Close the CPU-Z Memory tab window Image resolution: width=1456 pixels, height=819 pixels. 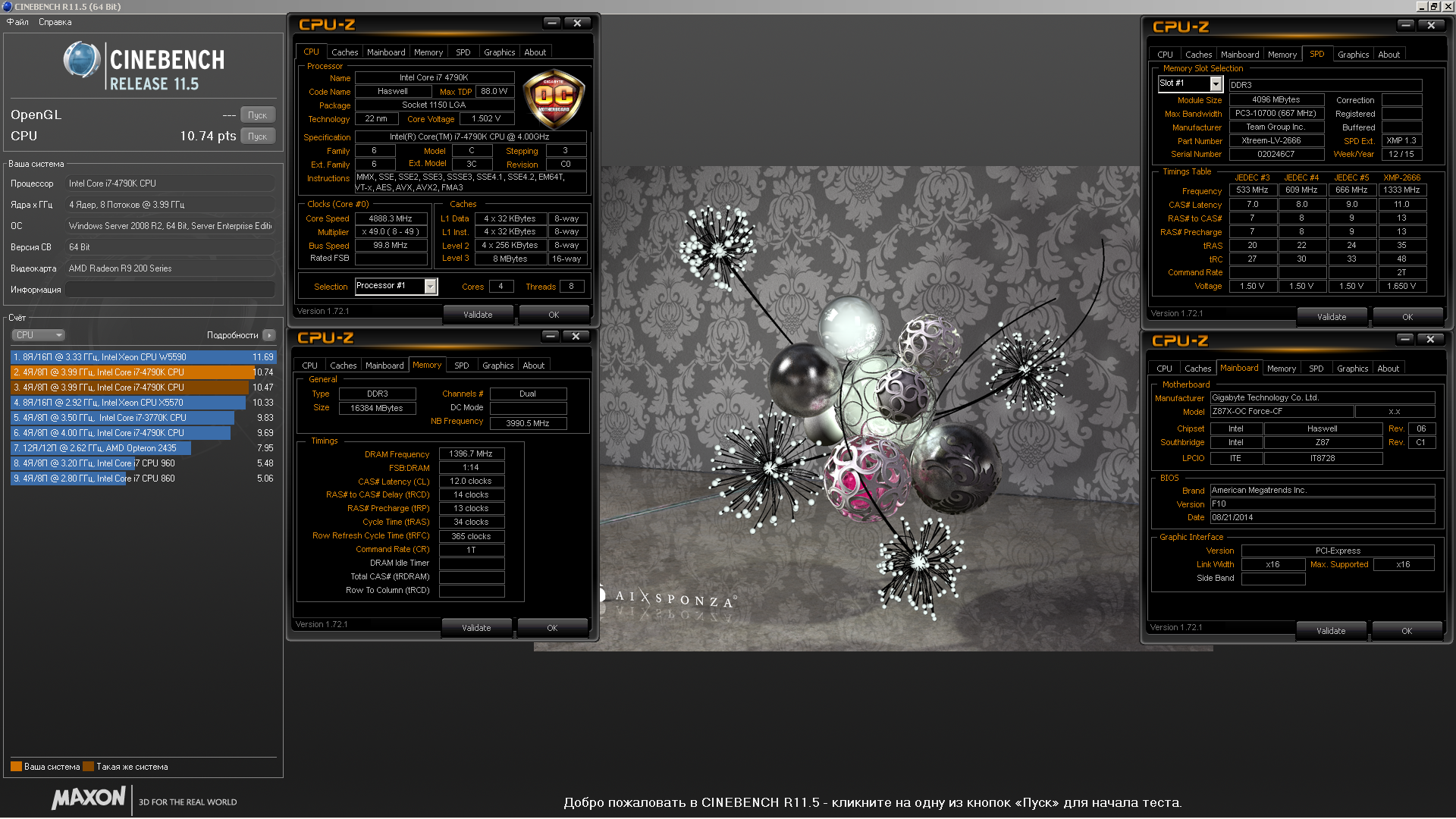(576, 337)
